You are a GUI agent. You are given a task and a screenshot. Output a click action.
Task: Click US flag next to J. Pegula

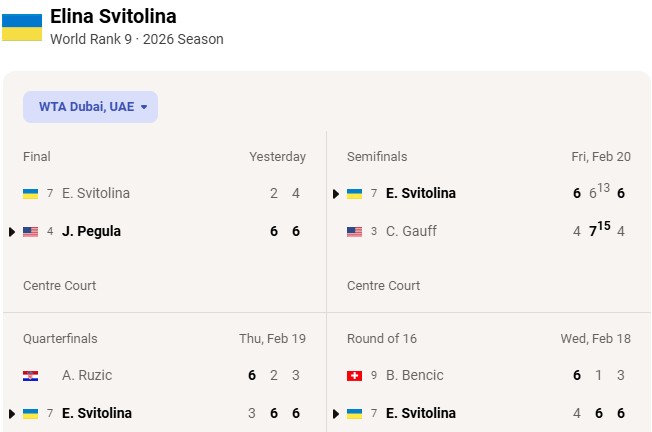point(30,231)
